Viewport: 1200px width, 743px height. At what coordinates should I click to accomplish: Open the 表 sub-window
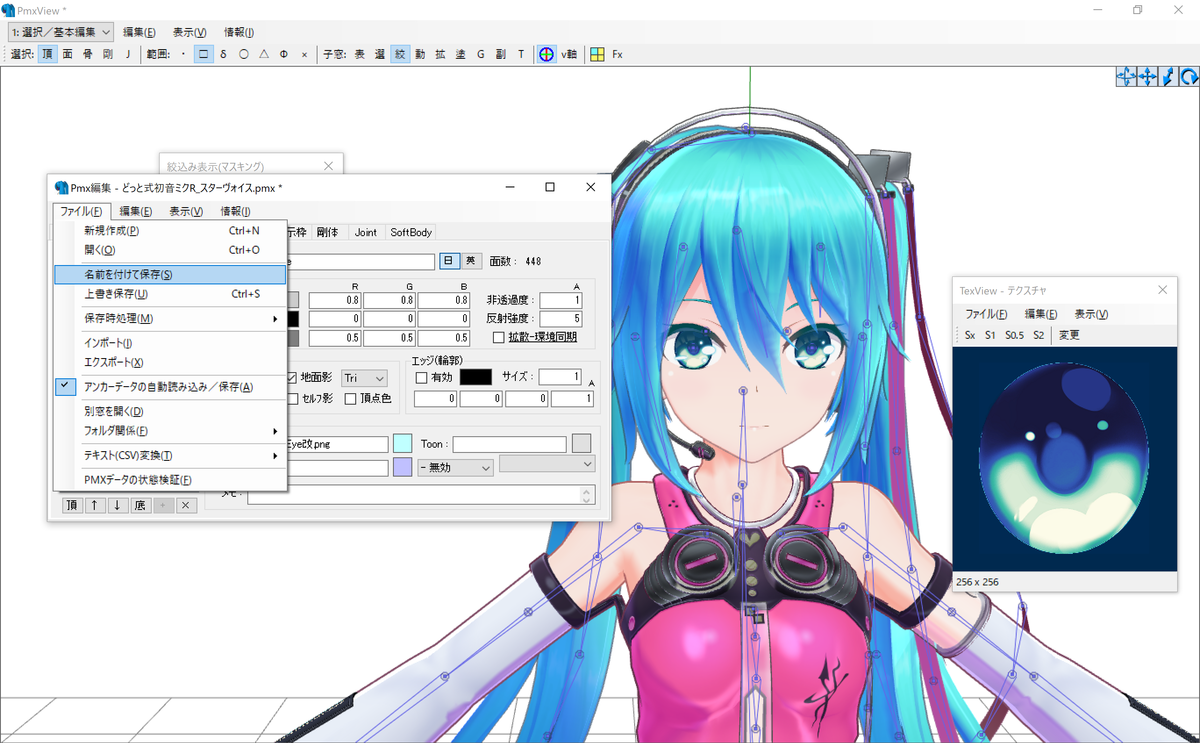point(359,54)
